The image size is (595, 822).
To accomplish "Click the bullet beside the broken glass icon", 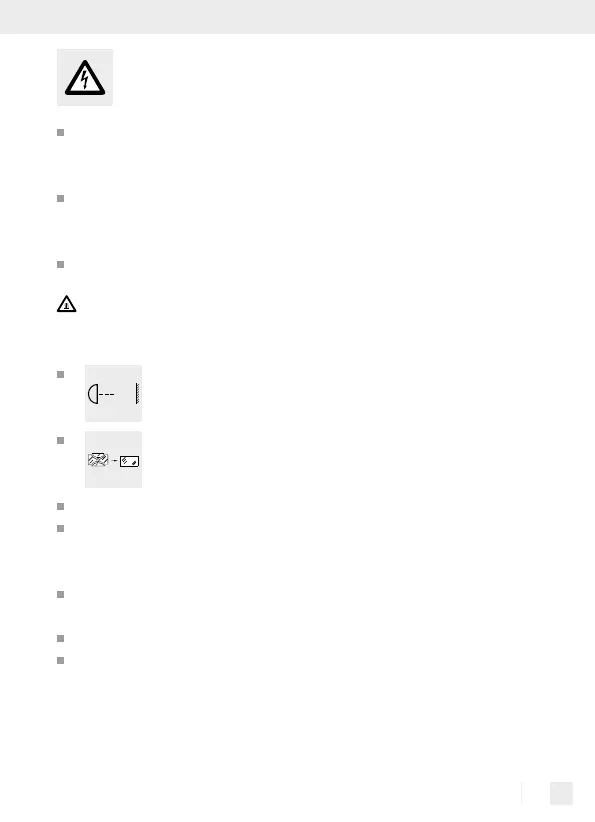I will [x=60, y=441].
